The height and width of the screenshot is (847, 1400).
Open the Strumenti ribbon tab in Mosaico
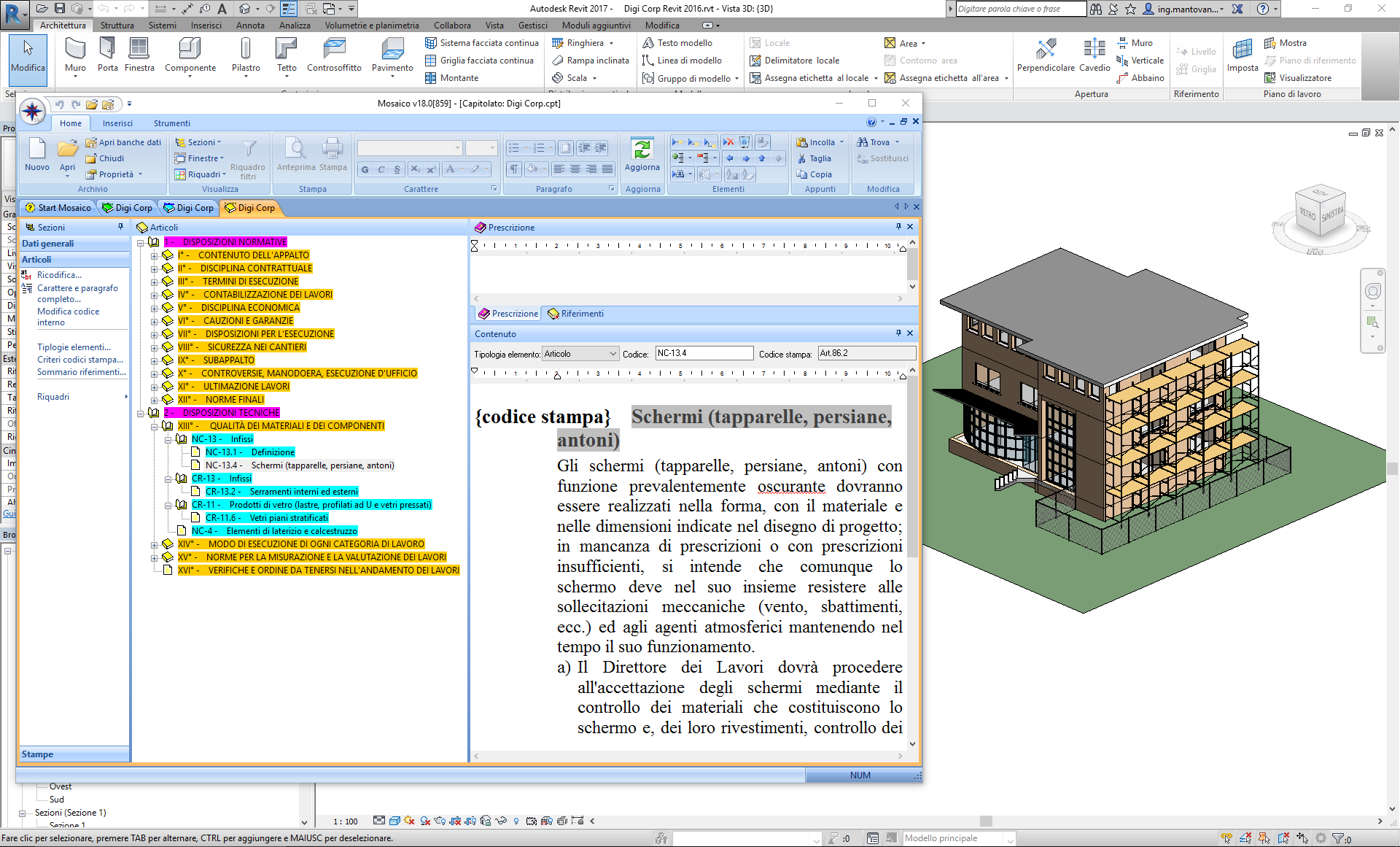coord(171,123)
